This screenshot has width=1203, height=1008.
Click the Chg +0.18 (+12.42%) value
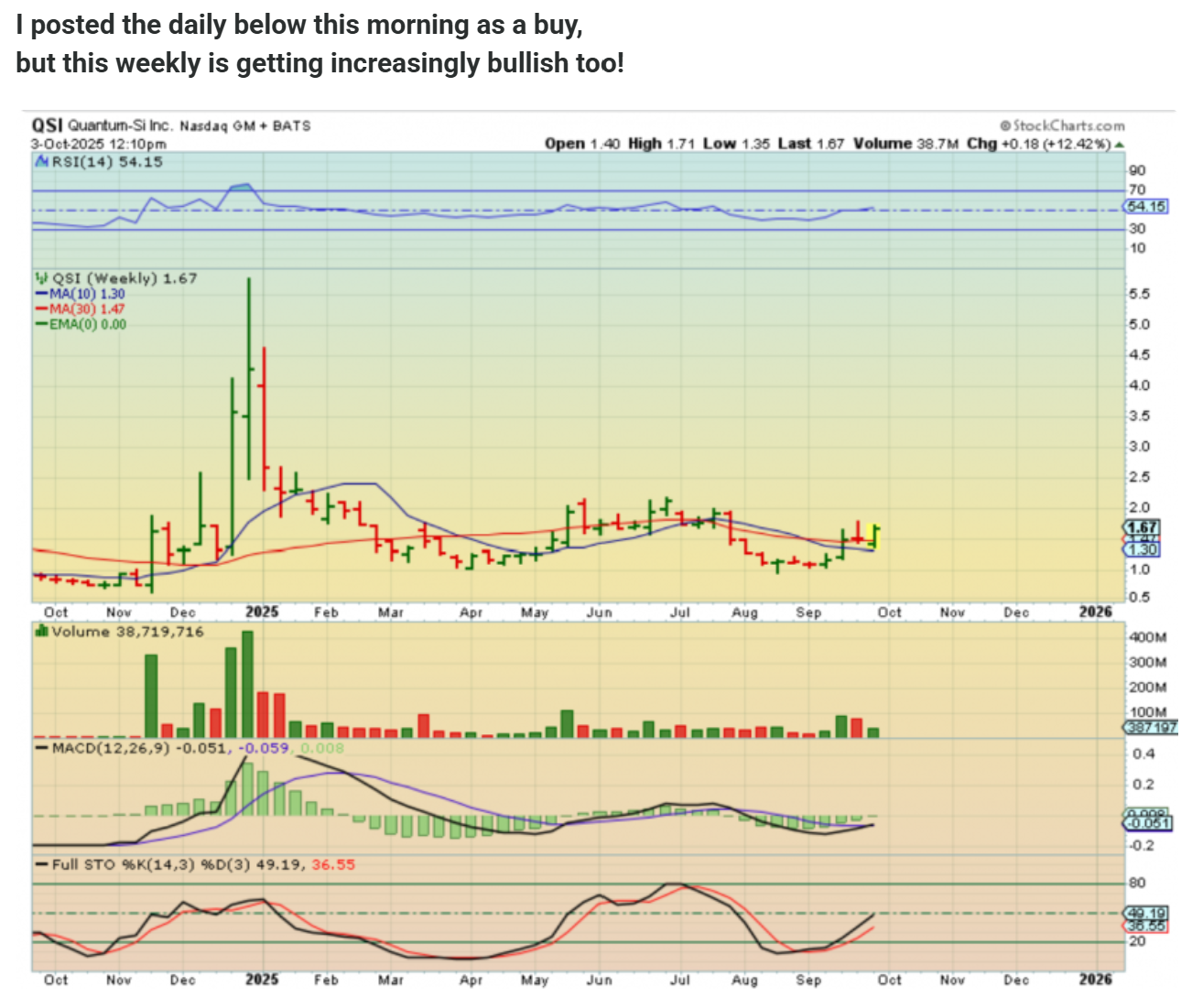1039,144
